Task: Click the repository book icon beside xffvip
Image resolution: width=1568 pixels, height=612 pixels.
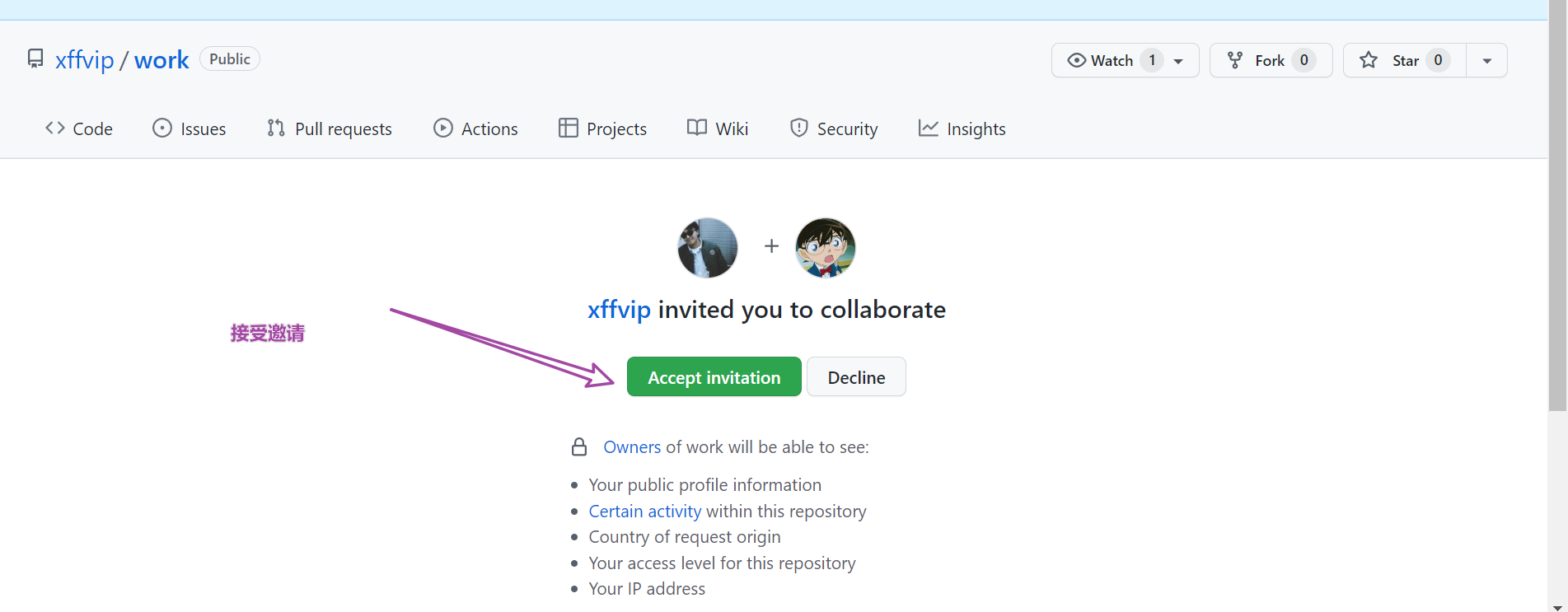Action: 35,59
